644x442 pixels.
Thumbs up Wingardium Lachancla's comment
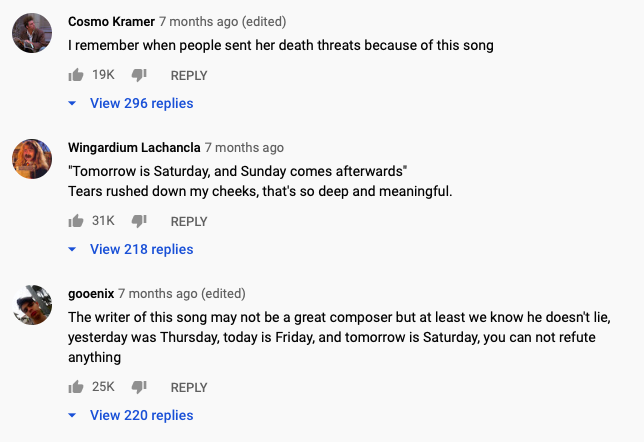[x=76, y=221]
